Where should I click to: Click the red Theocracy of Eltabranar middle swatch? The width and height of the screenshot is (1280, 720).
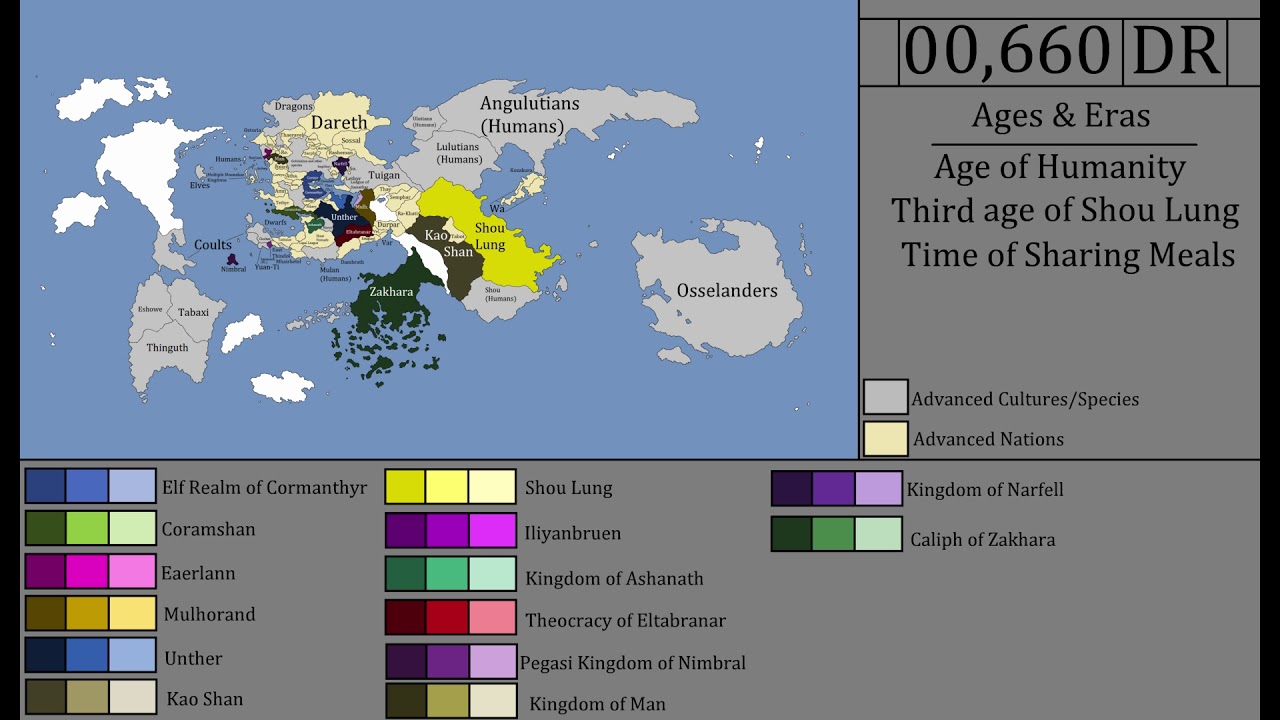coord(448,617)
